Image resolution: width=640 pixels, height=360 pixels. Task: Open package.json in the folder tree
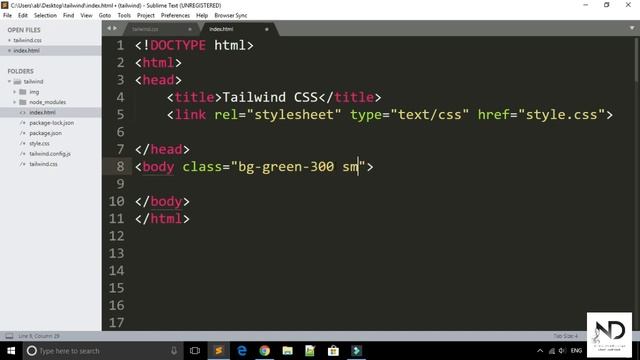coord(45,133)
